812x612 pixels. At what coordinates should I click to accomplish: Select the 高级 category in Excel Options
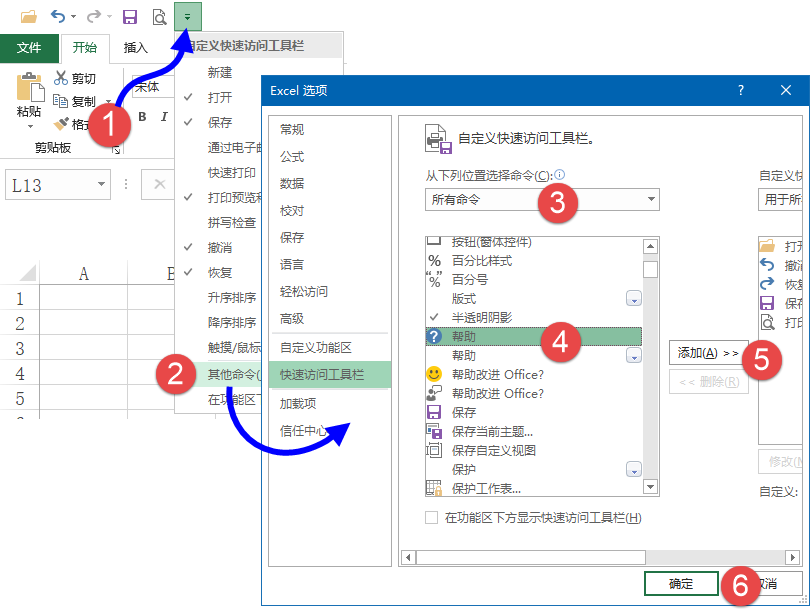[292, 318]
